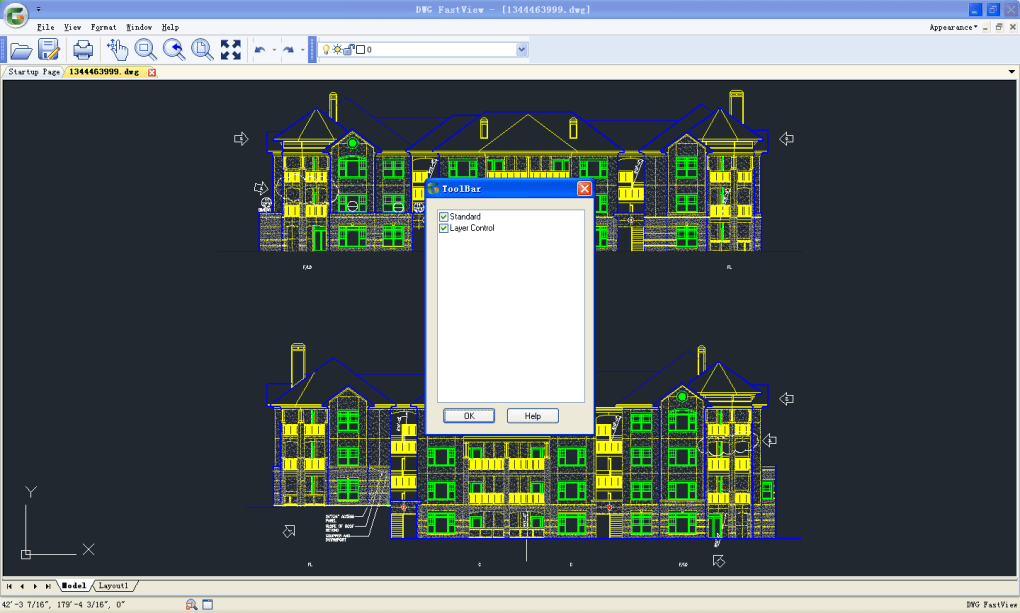Viewport: 1020px width, 613px height.
Task: Click the full screen icon in status bar
Action: point(205,603)
